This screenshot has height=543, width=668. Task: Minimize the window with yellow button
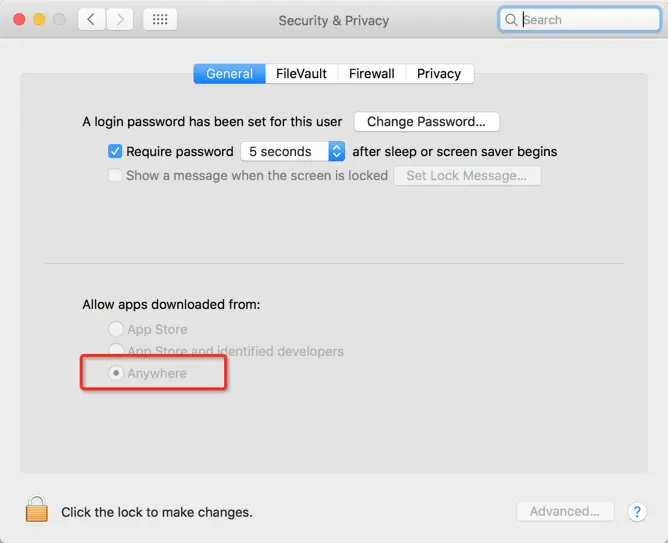click(39, 20)
